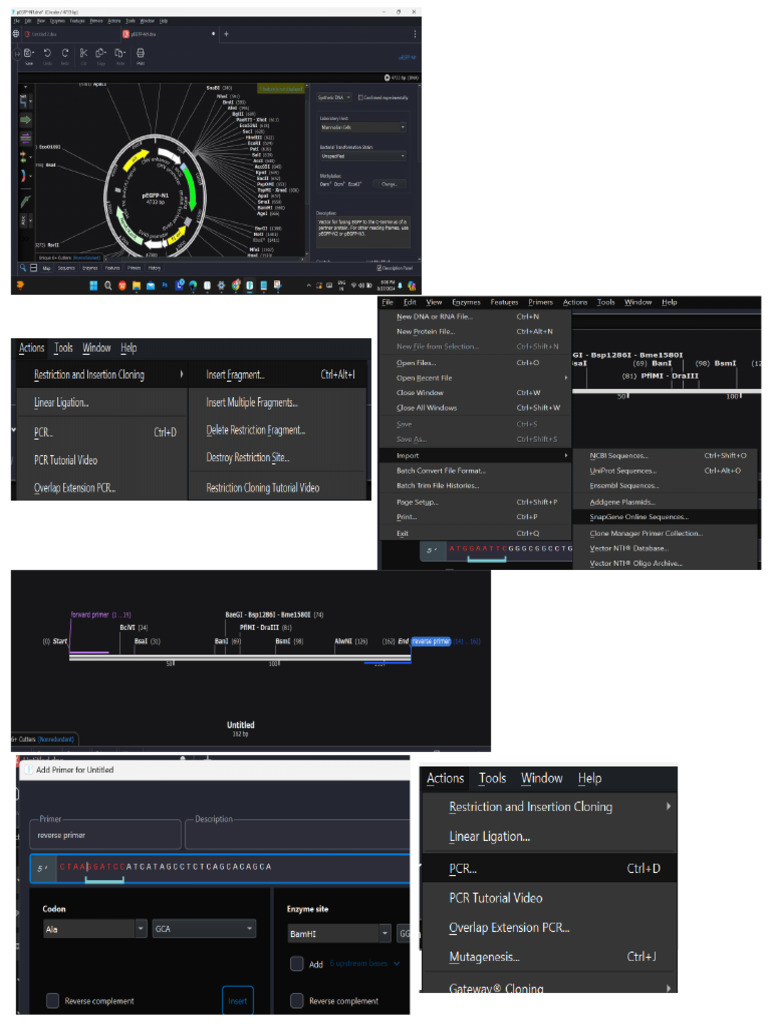
Task: Open the BamHI enzyme site dropdown
Action: pos(340,934)
